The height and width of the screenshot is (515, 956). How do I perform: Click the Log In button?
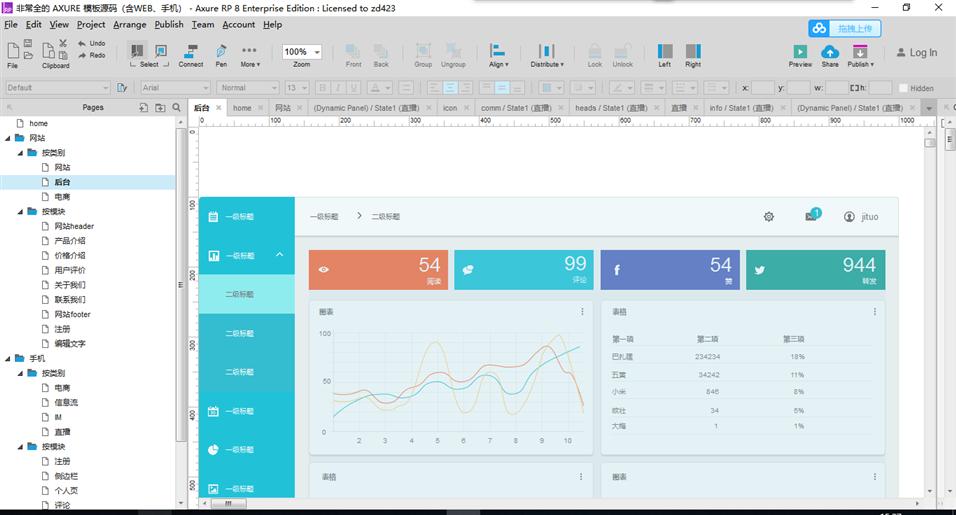(x=915, y=53)
